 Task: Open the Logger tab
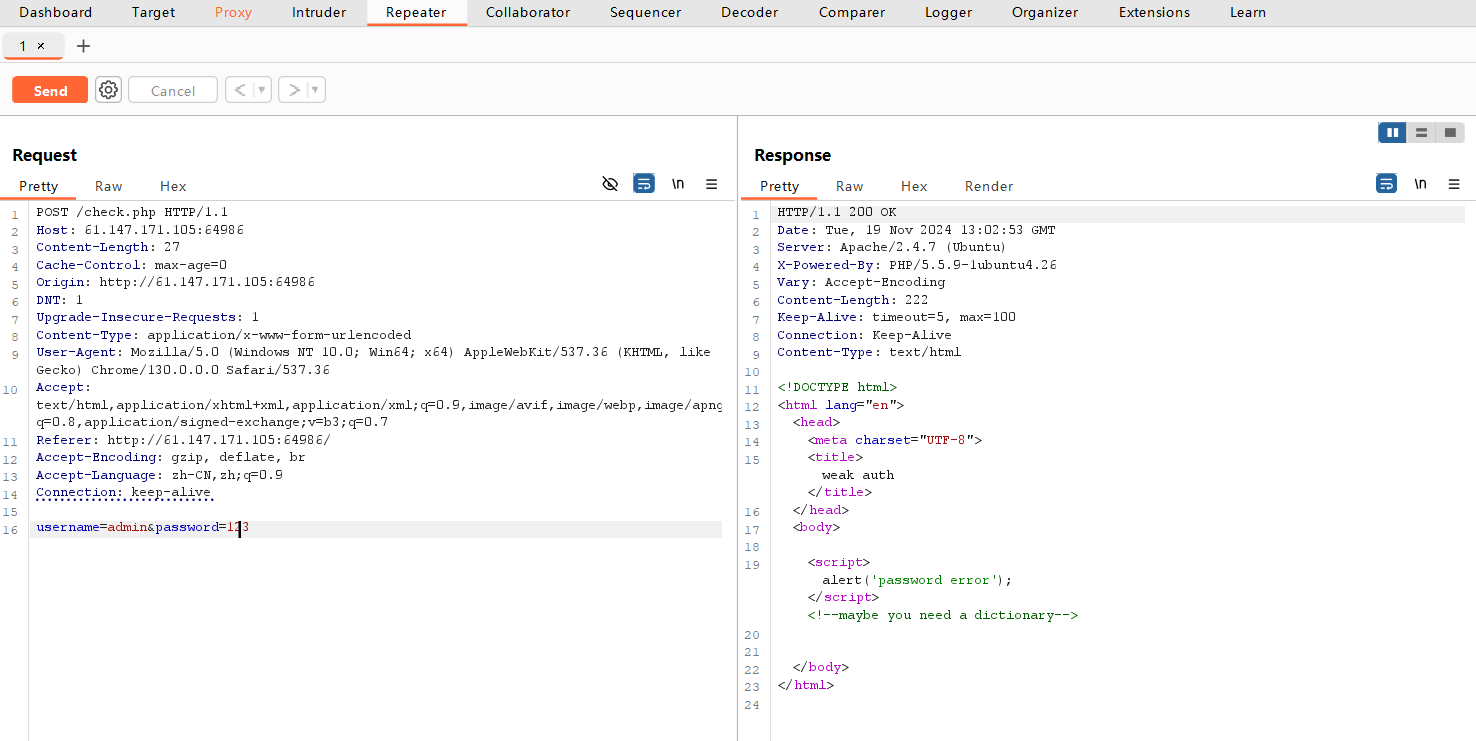point(948,13)
